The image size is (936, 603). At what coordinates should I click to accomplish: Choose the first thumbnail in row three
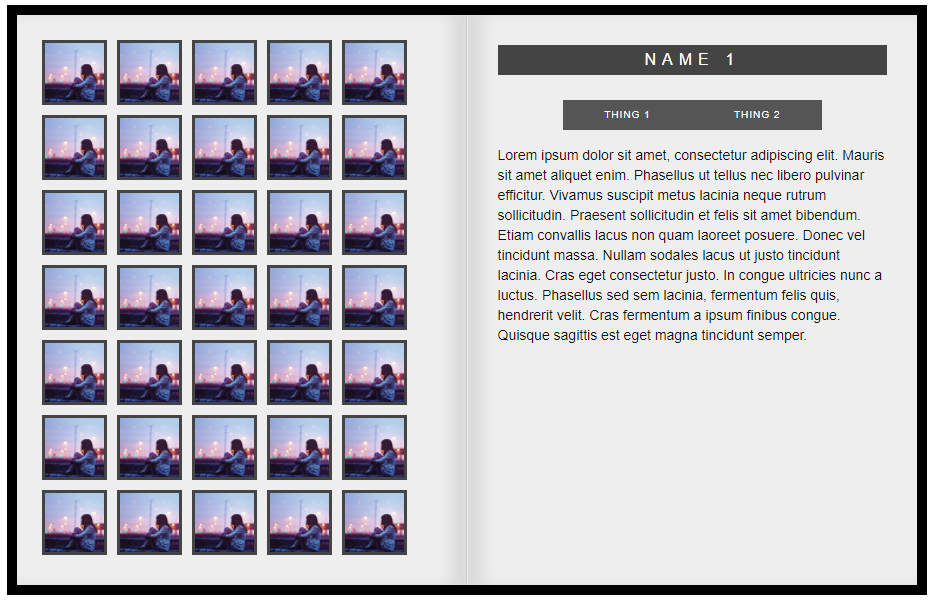pyautogui.click(x=75, y=223)
